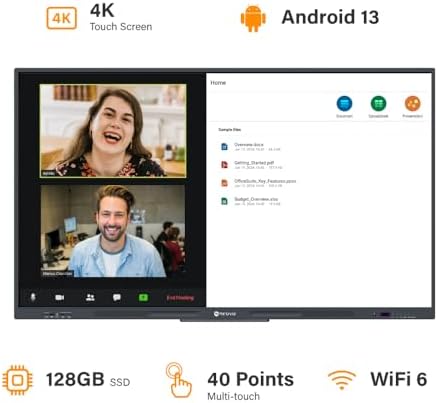Click the orange 4K badge icon
The image size is (438, 403).
(x=62, y=18)
